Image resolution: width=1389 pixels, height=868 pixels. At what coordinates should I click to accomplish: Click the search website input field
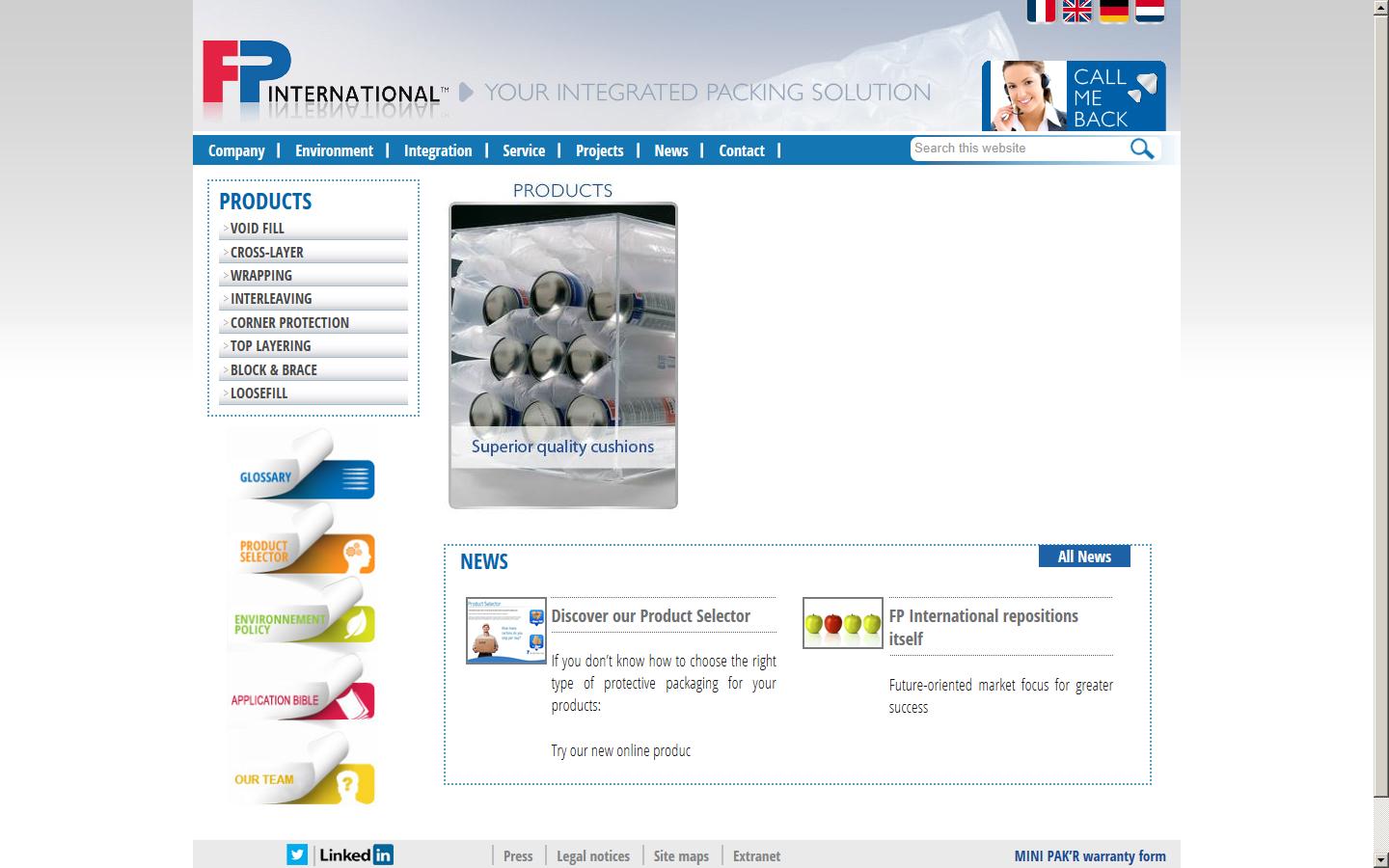click(1013, 149)
